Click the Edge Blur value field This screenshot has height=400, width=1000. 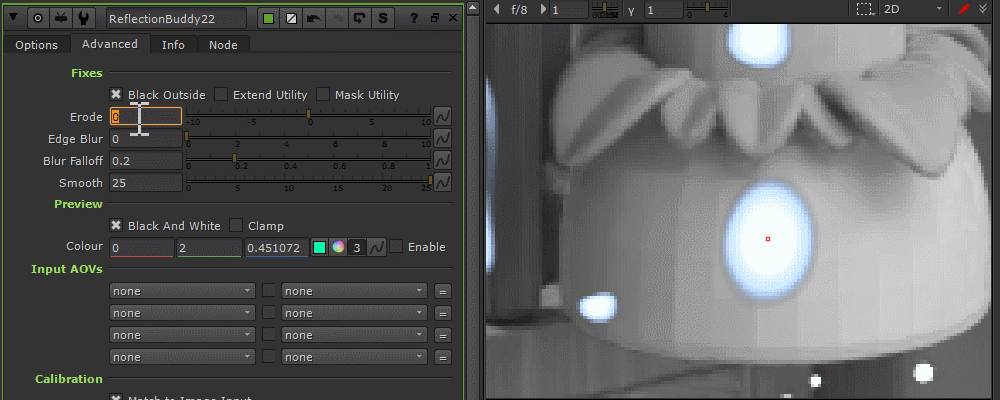pyautogui.click(x=146, y=138)
